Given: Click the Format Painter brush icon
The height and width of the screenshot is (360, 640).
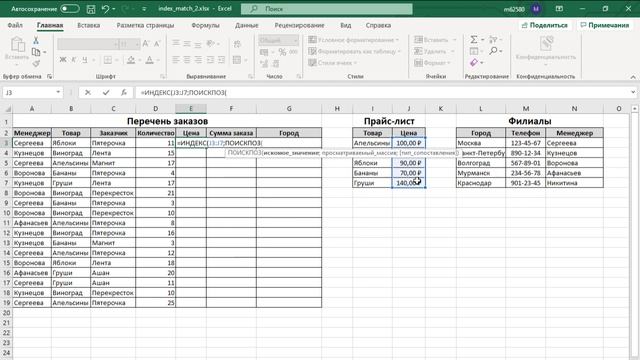Looking at the screenshot, I should point(36,63).
